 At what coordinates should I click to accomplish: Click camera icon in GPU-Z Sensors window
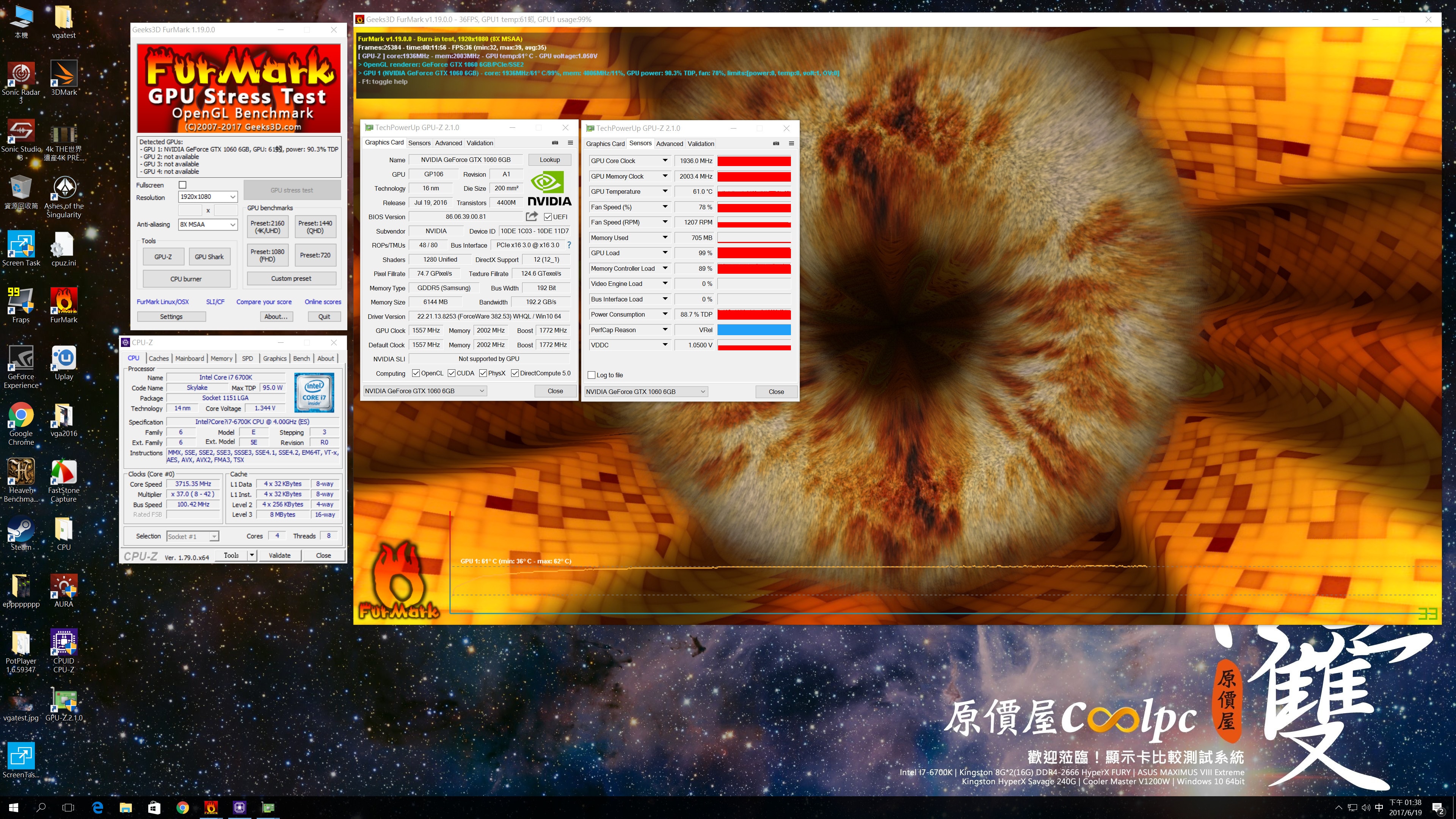776,144
